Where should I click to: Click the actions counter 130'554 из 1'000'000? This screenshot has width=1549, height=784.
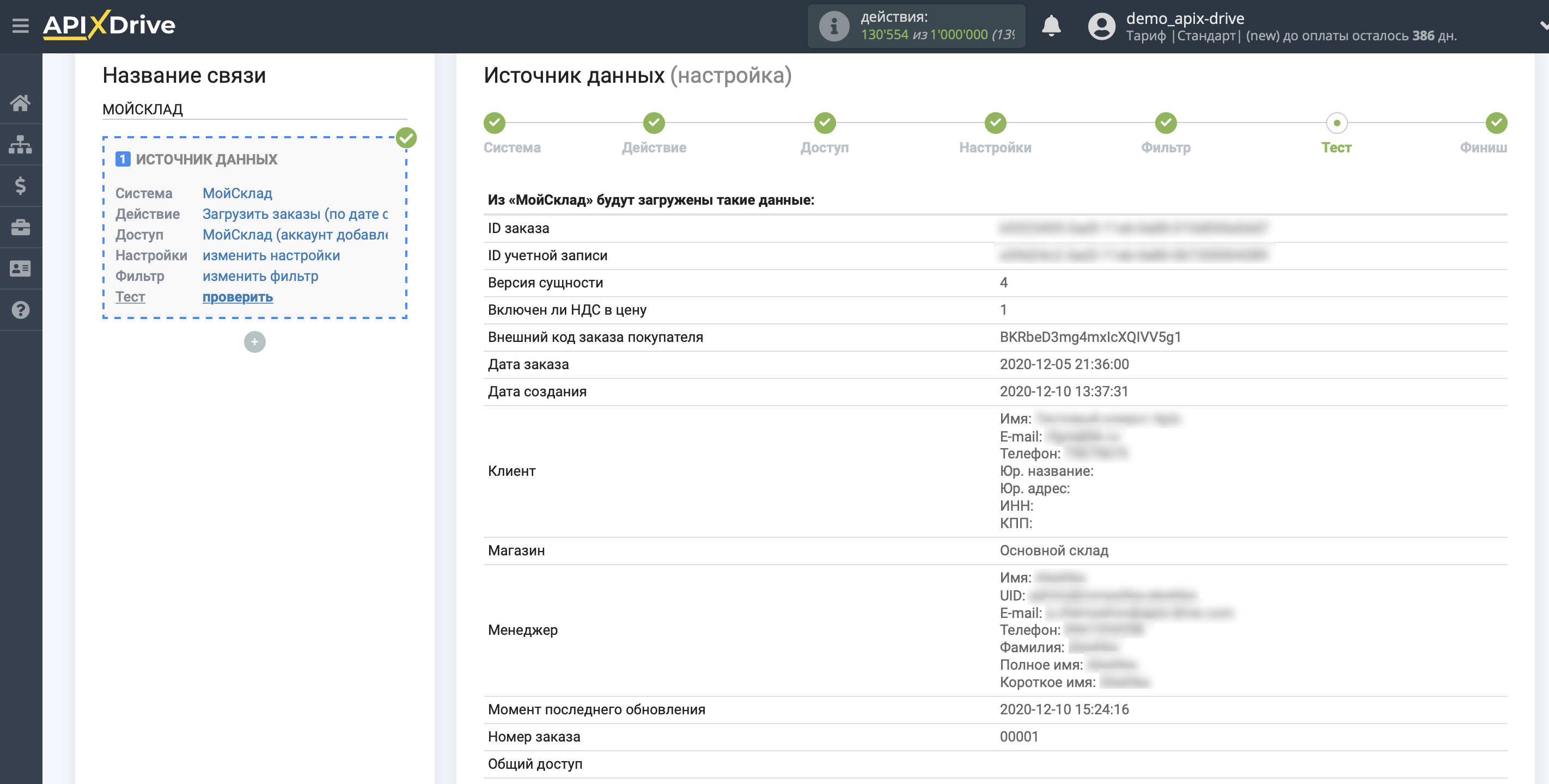(x=937, y=35)
